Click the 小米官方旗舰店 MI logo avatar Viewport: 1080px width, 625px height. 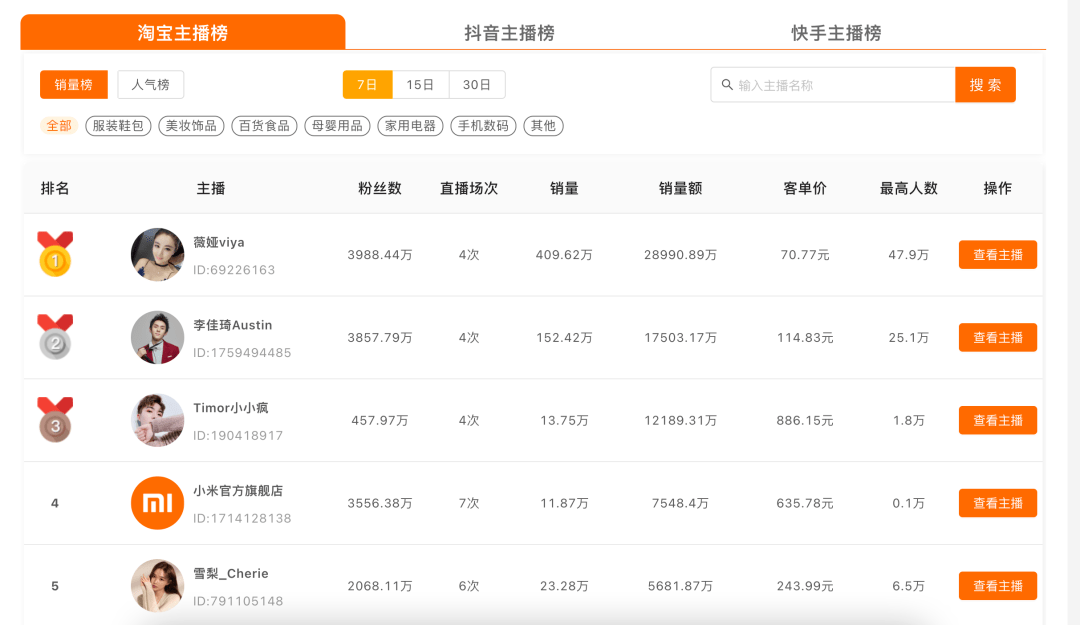[x=158, y=503]
